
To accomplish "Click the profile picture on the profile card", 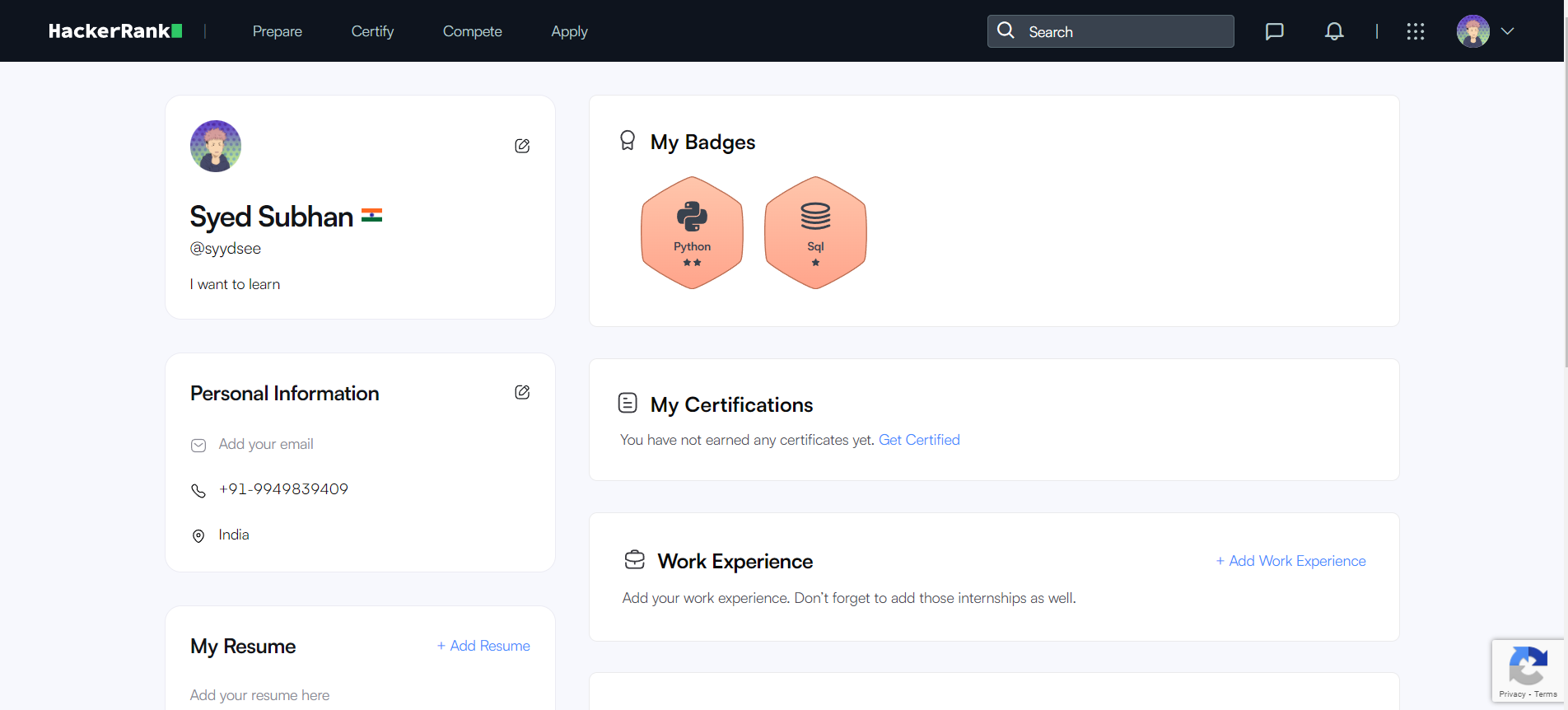I will click(x=216, y=146).
